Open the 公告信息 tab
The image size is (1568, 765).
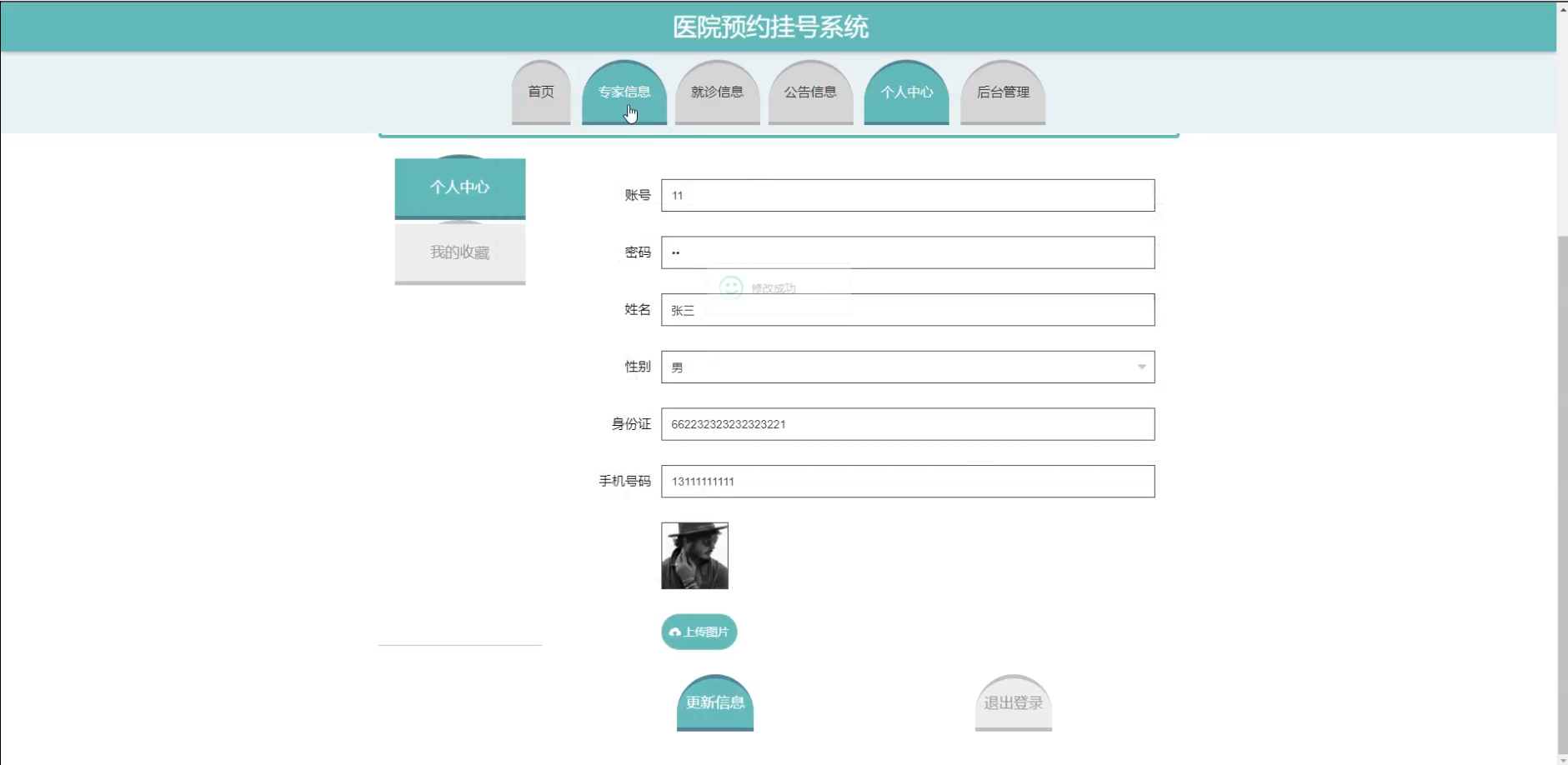coord(811,92)
